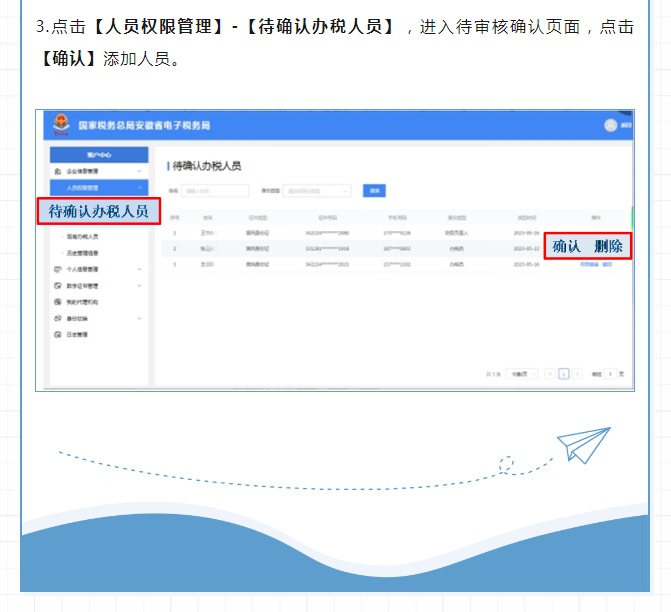Viewport: 671px width, 612px height.
Task: Click the icon beside 日志管理
Action: tap(58, 334)
